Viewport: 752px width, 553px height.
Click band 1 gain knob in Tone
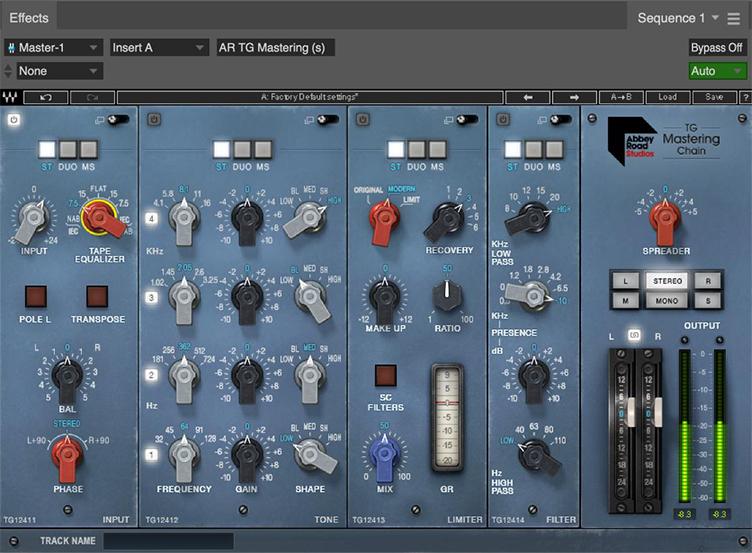[247, 455]
